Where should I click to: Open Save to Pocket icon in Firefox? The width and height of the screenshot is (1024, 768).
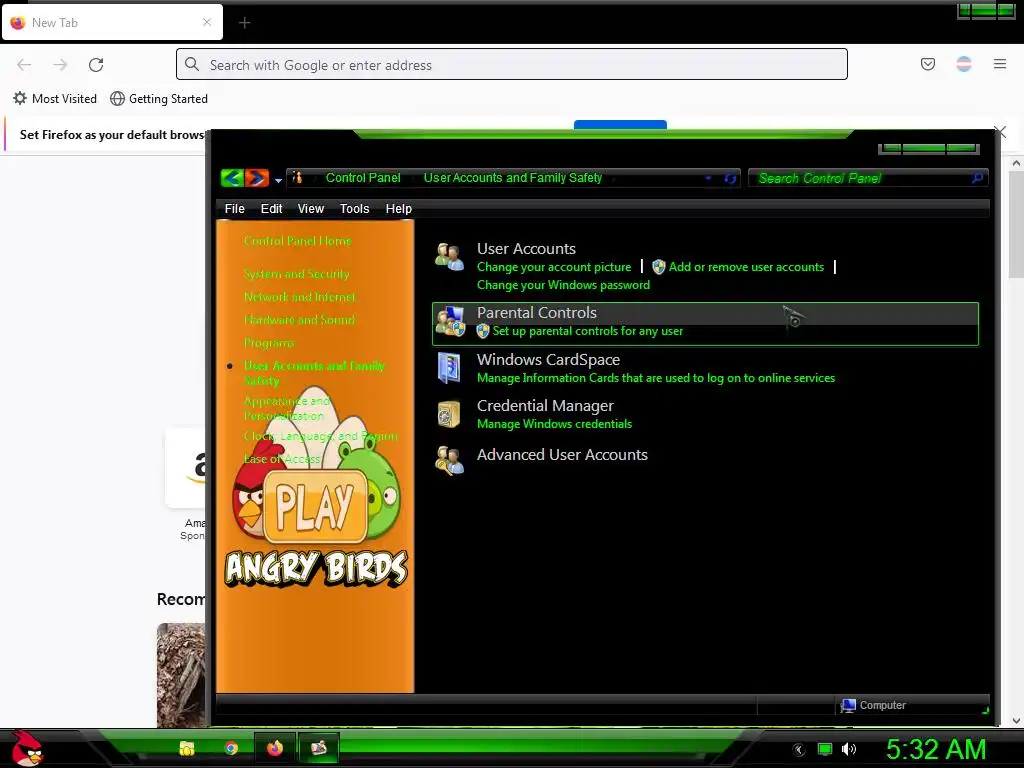pyautogui.click(x=927, y=64)
